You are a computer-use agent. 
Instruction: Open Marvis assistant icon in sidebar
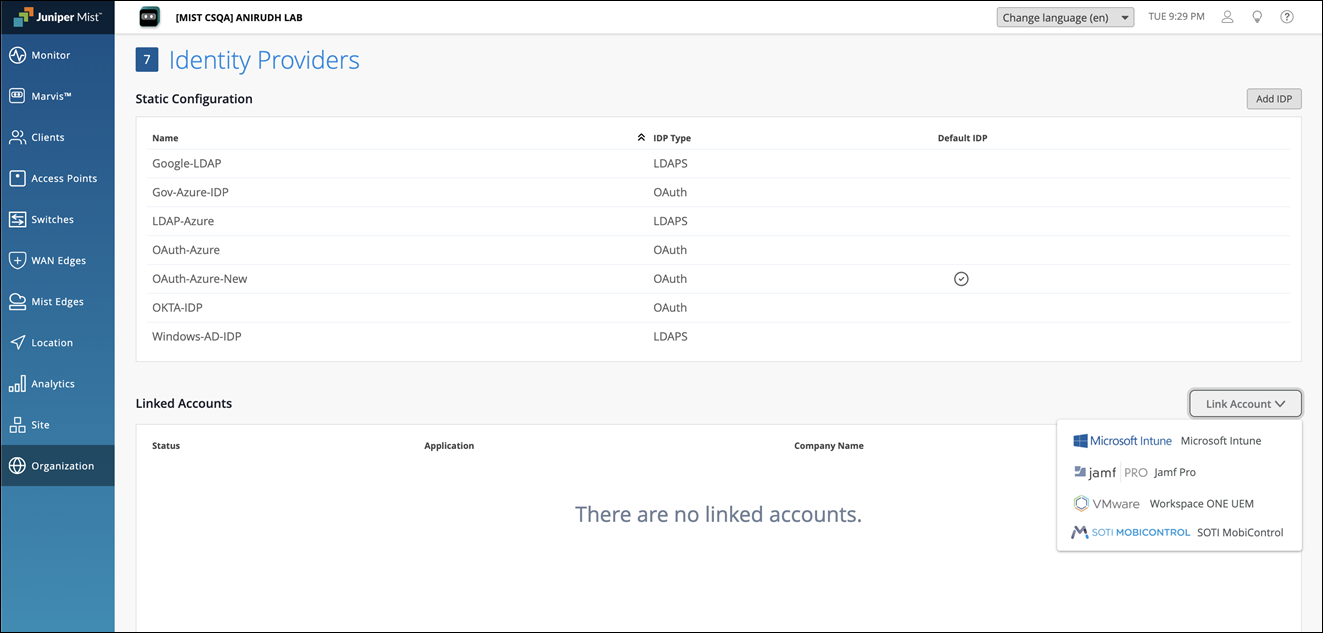click(17, 96)
